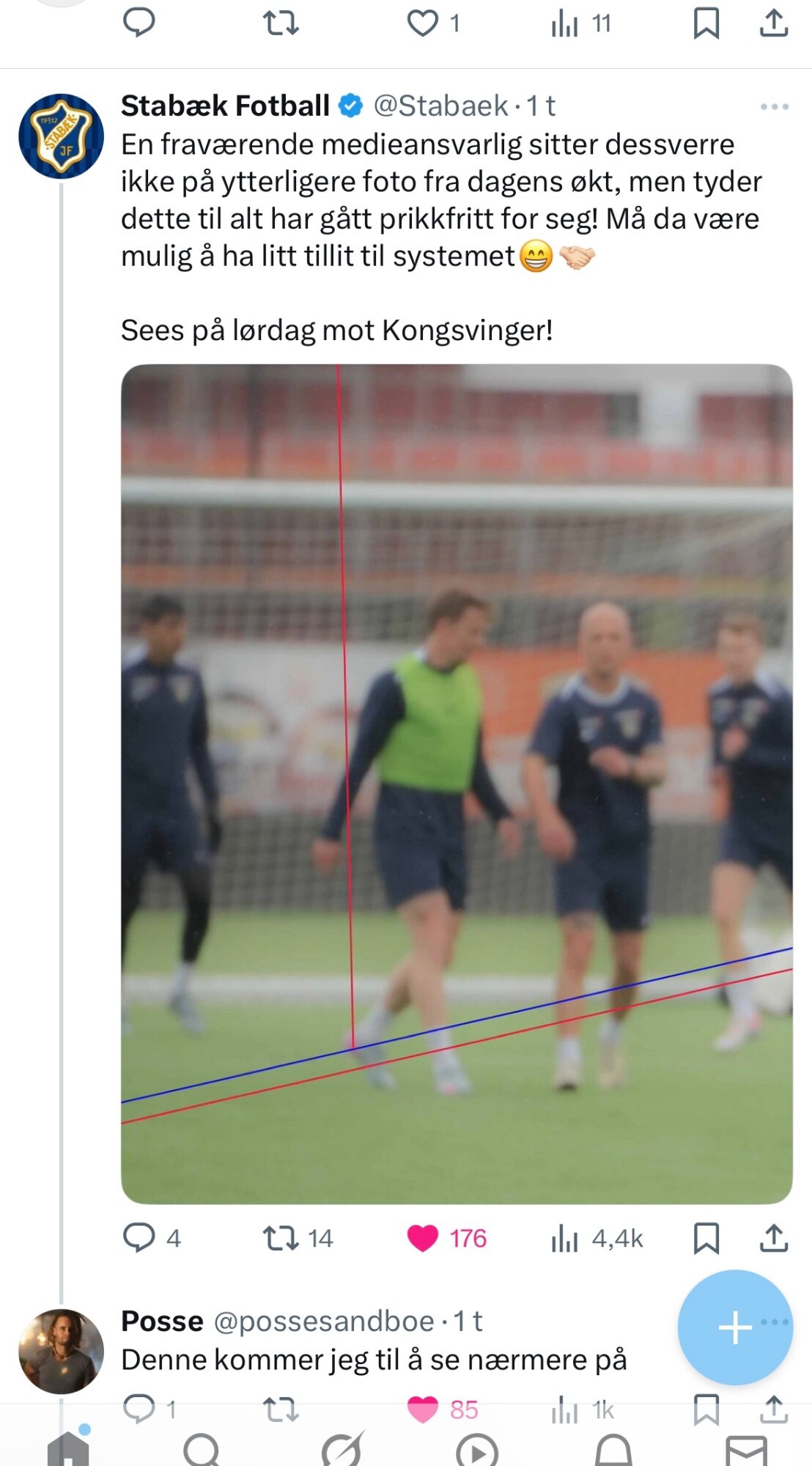The image size is (812, 1466).
Task: Open the Notifications bell tab
Action: tap(613, 1450)
